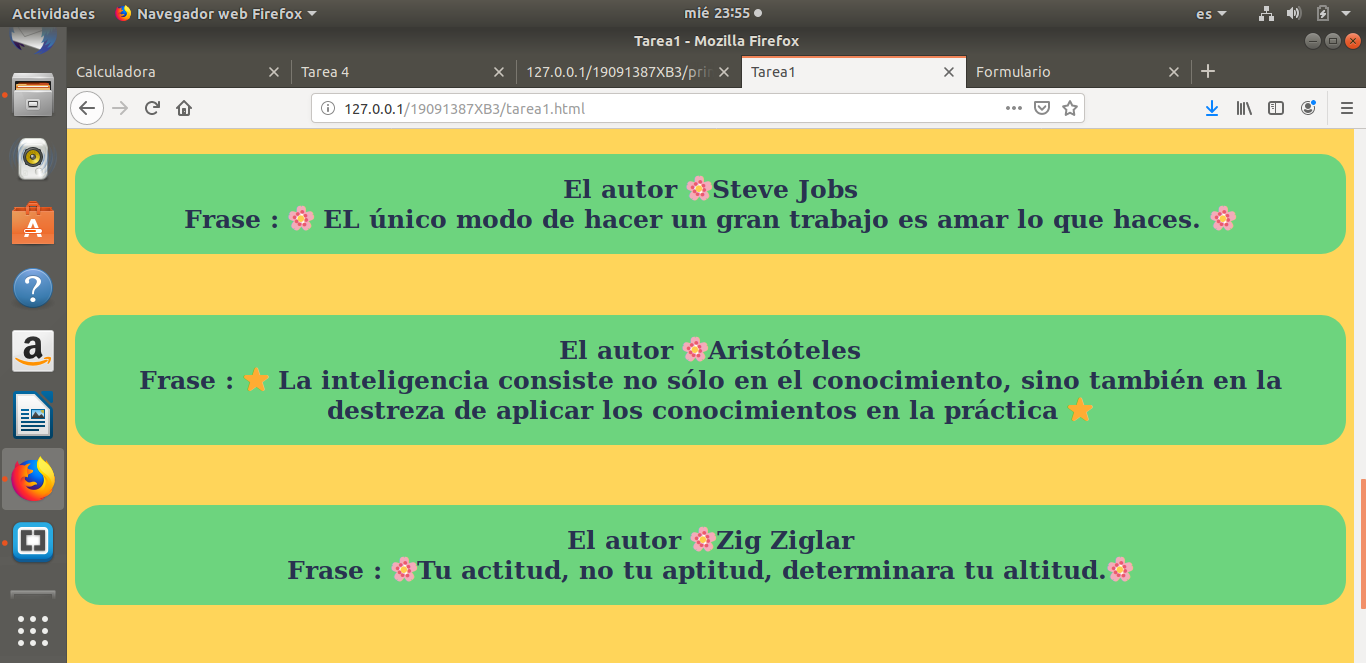1366x663 pixels.
Task: Open Ubuntu Software from the dock
Action: 33,224
